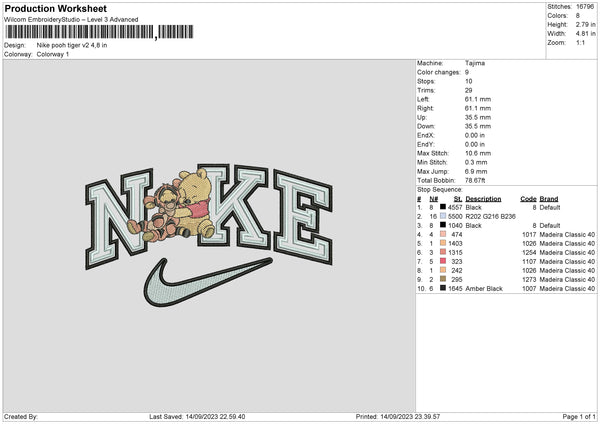The height and width of the screenshot is (424, 600).
Task: Click the swatch beside stitch count 242
Action: click(443, 270)
